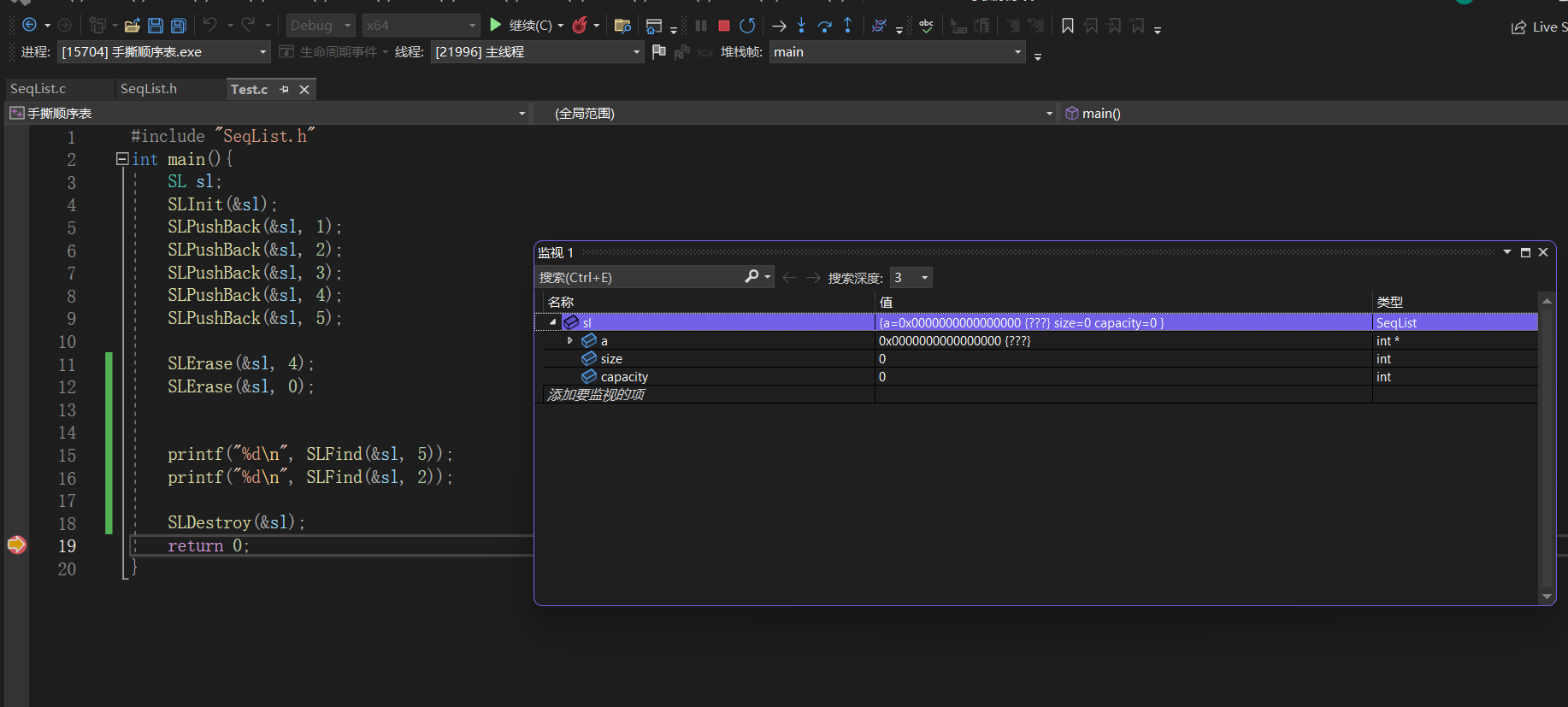Open the thread (线程) dropdown list
The height and width of the screenshot is (707, 1568).
pos(537,52)
